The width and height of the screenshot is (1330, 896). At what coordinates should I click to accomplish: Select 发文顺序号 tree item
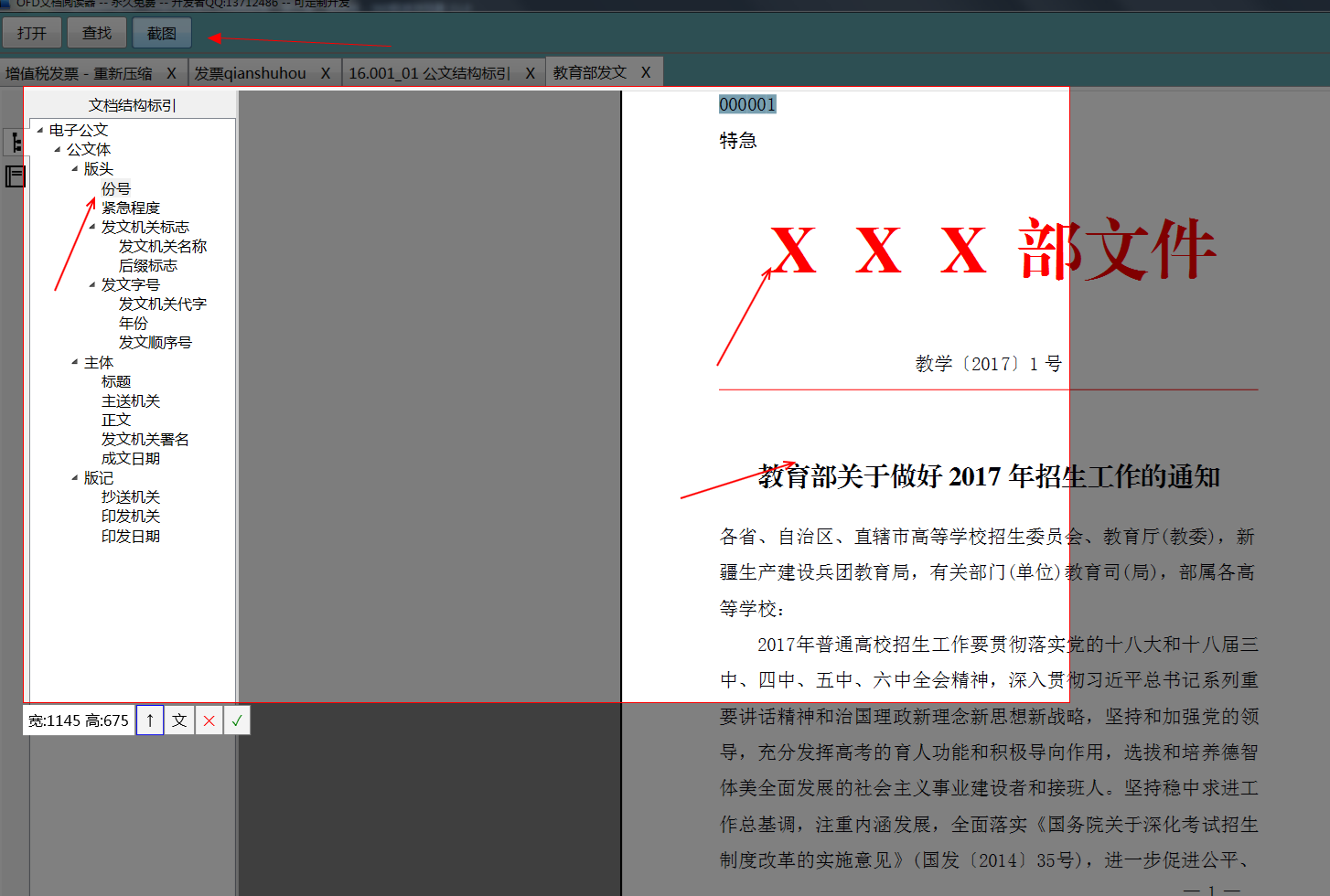[156, 342]
